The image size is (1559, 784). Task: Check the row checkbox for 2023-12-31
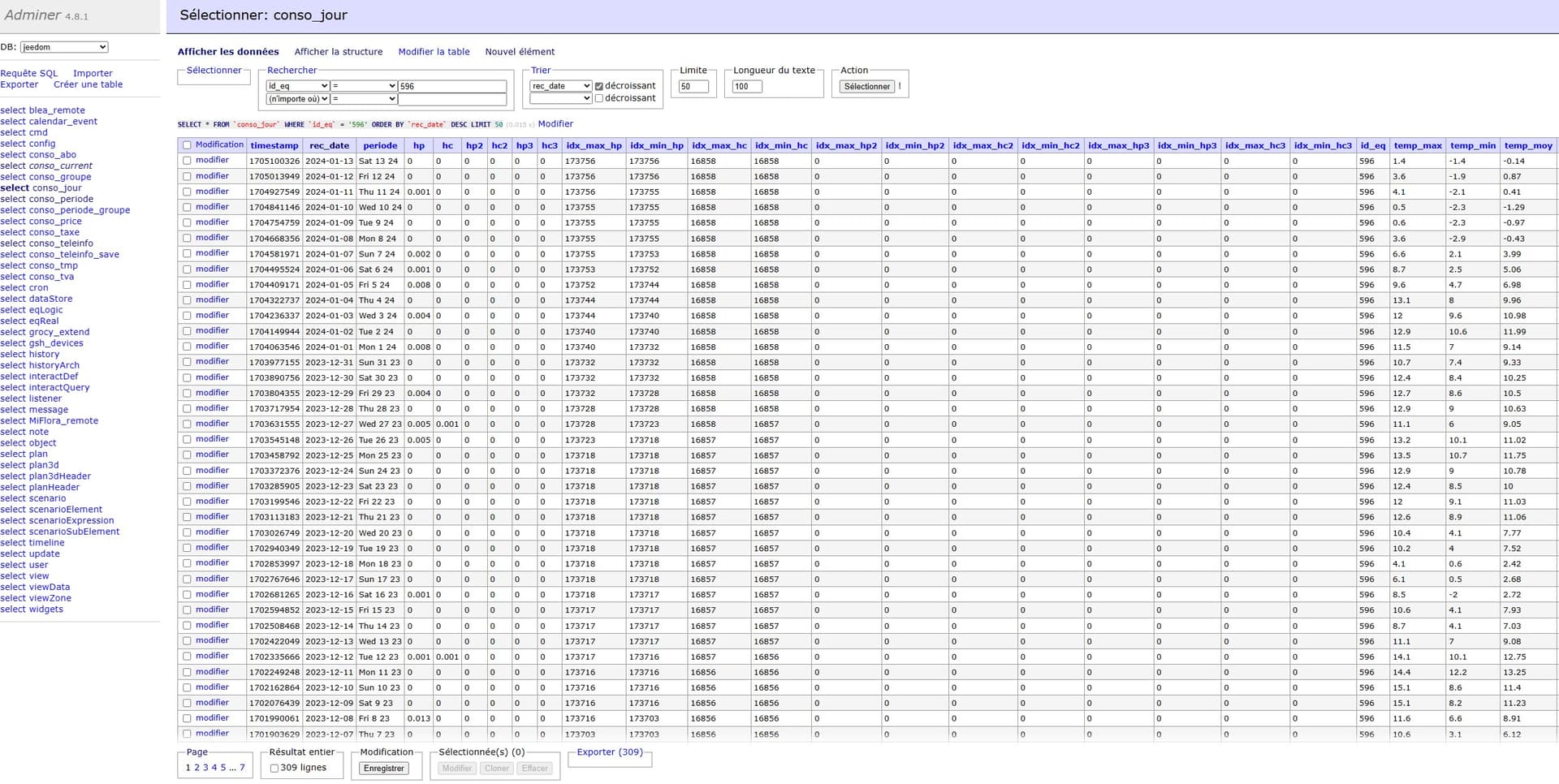[x=187, y=362]
